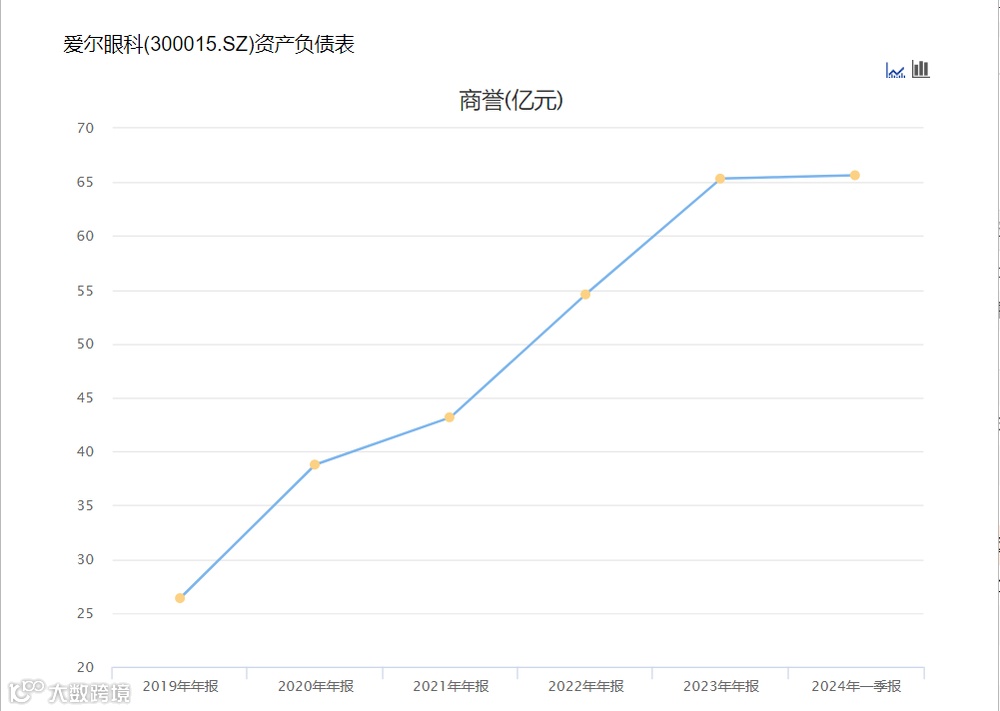Click the 2021年年报 axis label
The width and height of the screenshot is (1000, 711).
click(x=451, y=687)
